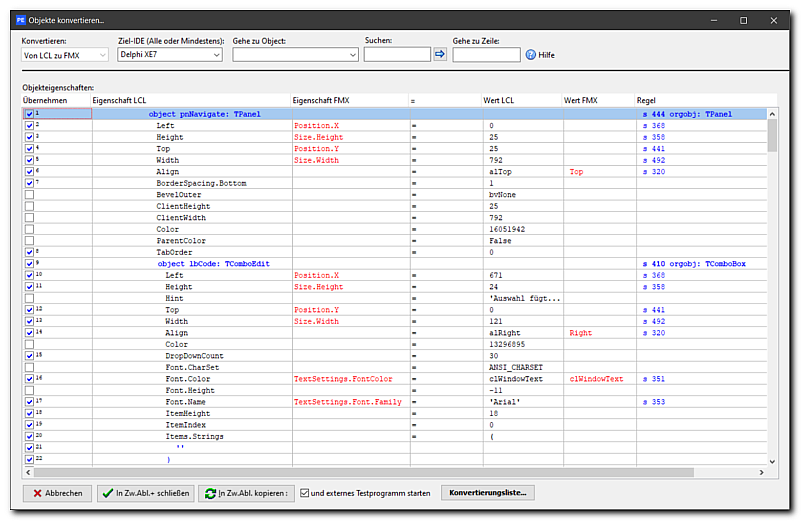Maximize the Objekte konvertieren window
This screenshot has width=801, height=521.
tap(743, 19)
